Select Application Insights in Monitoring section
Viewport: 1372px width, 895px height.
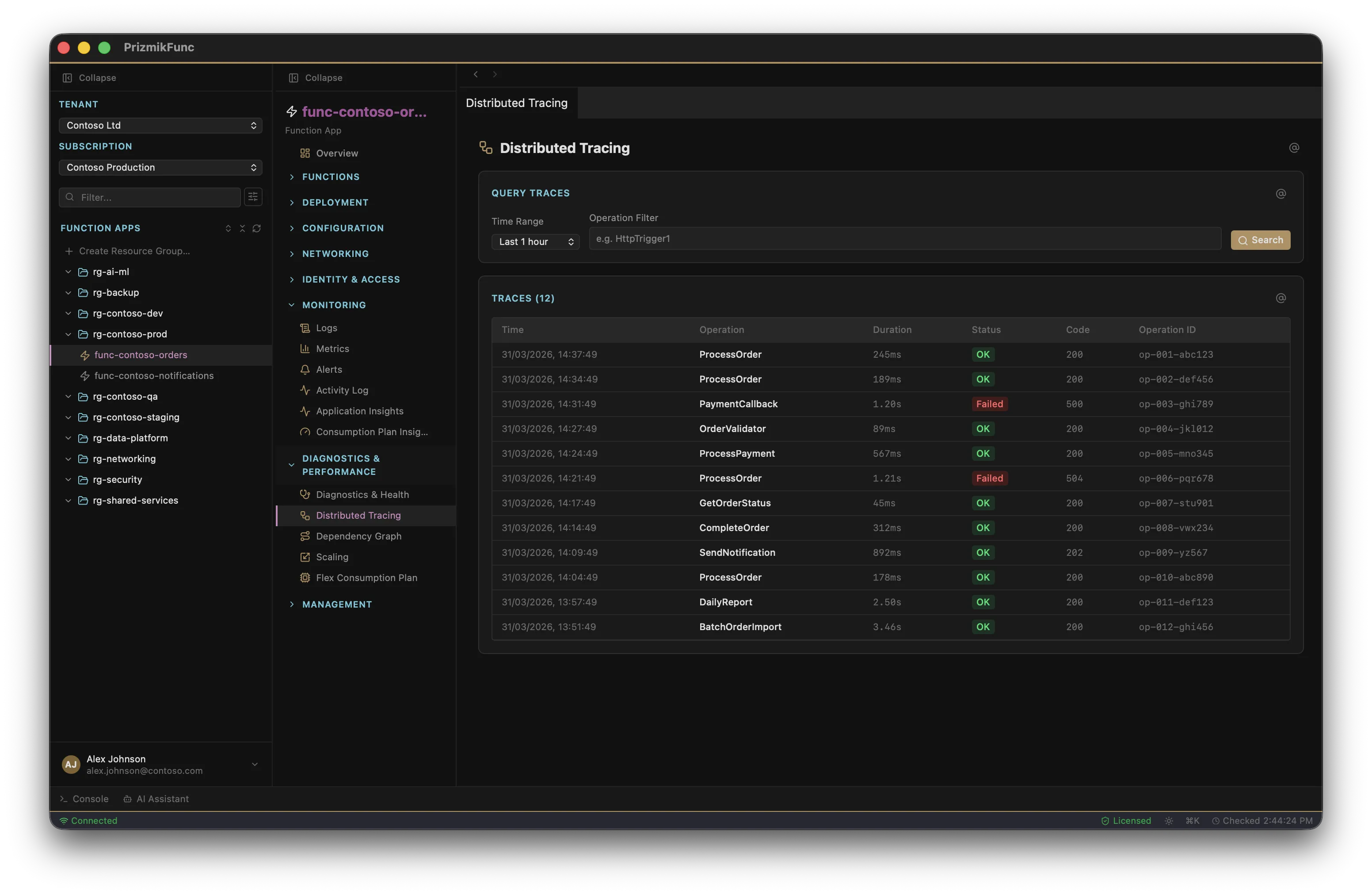click(x=359, y=411)
